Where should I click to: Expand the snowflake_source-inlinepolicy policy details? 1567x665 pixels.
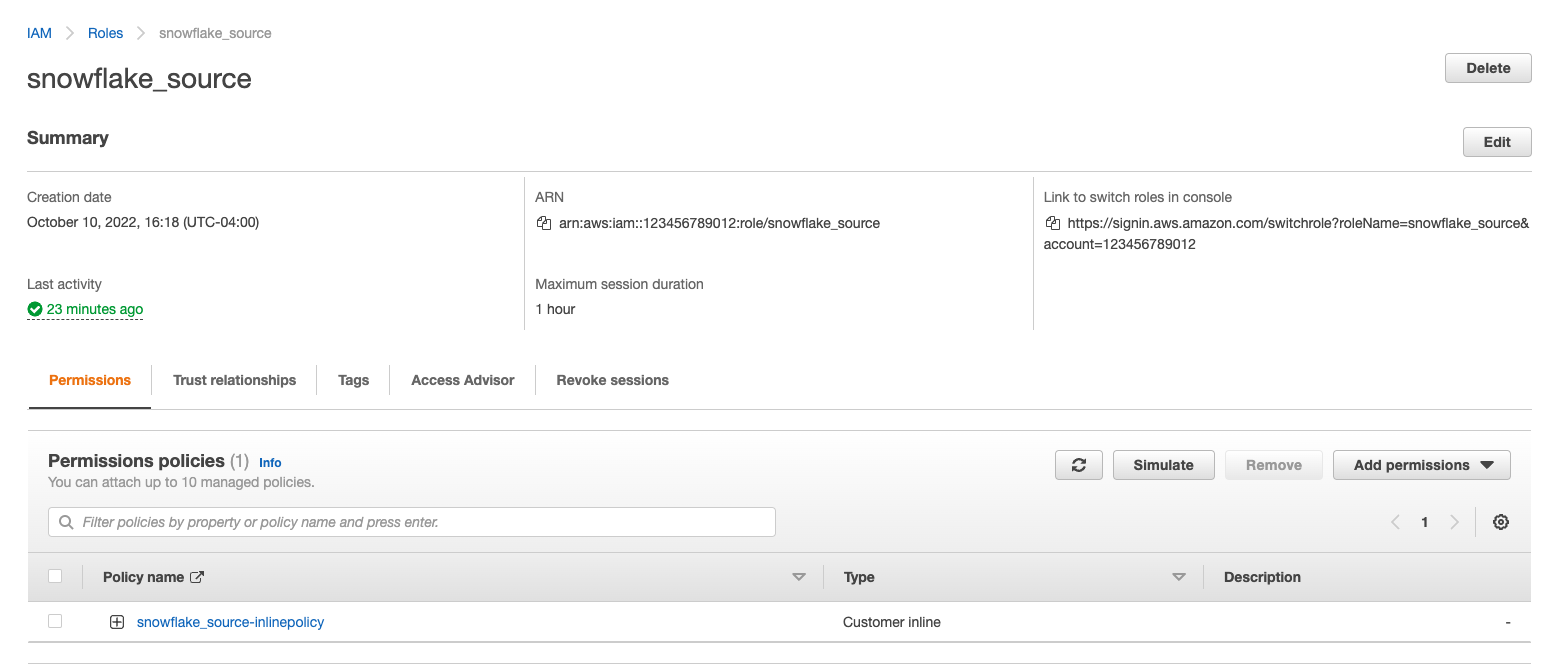point(117,621)
